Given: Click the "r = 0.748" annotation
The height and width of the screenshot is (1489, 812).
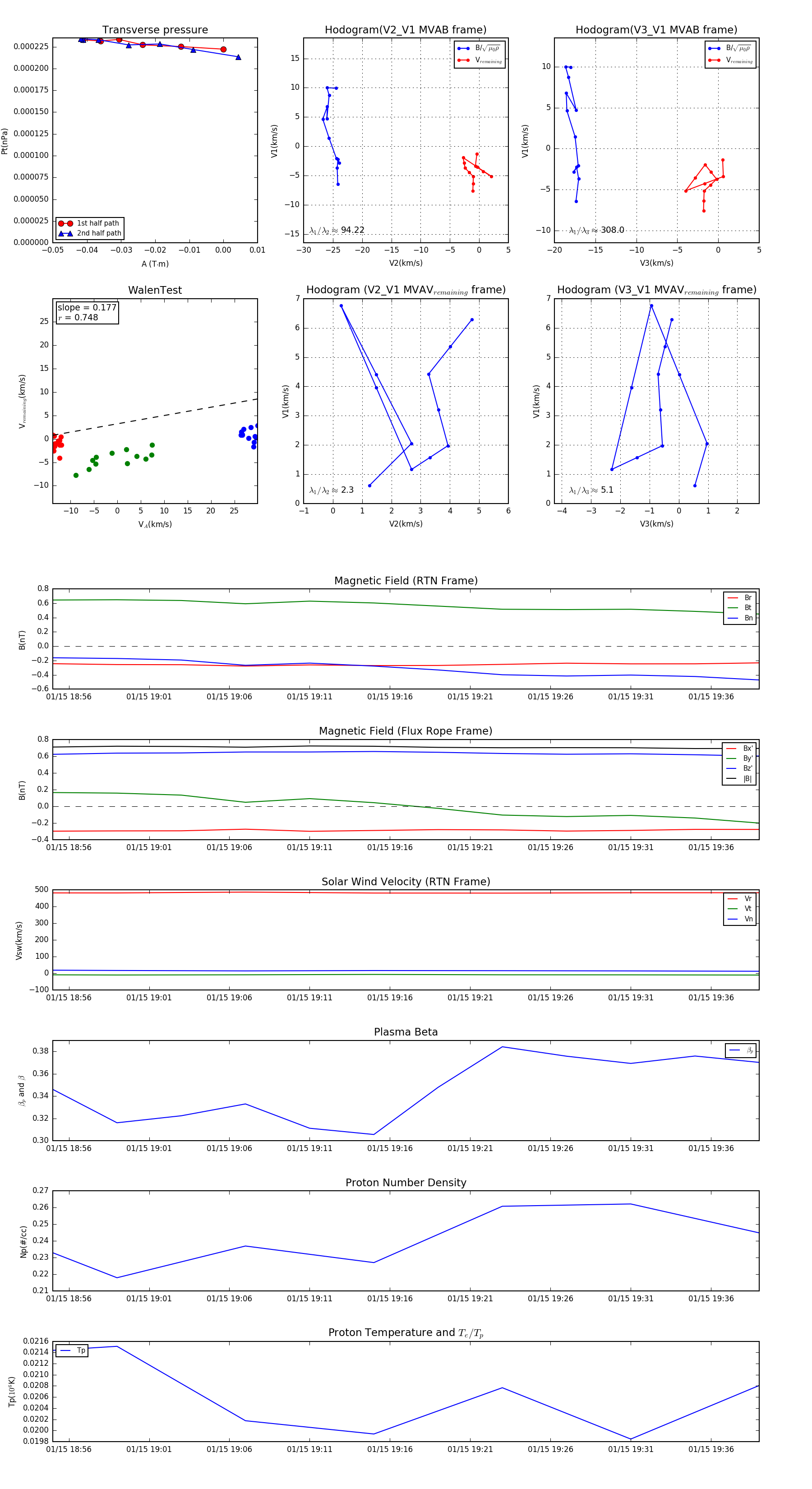Looking at the screenshot, I should pyautogui.click(x=78, y=317).
